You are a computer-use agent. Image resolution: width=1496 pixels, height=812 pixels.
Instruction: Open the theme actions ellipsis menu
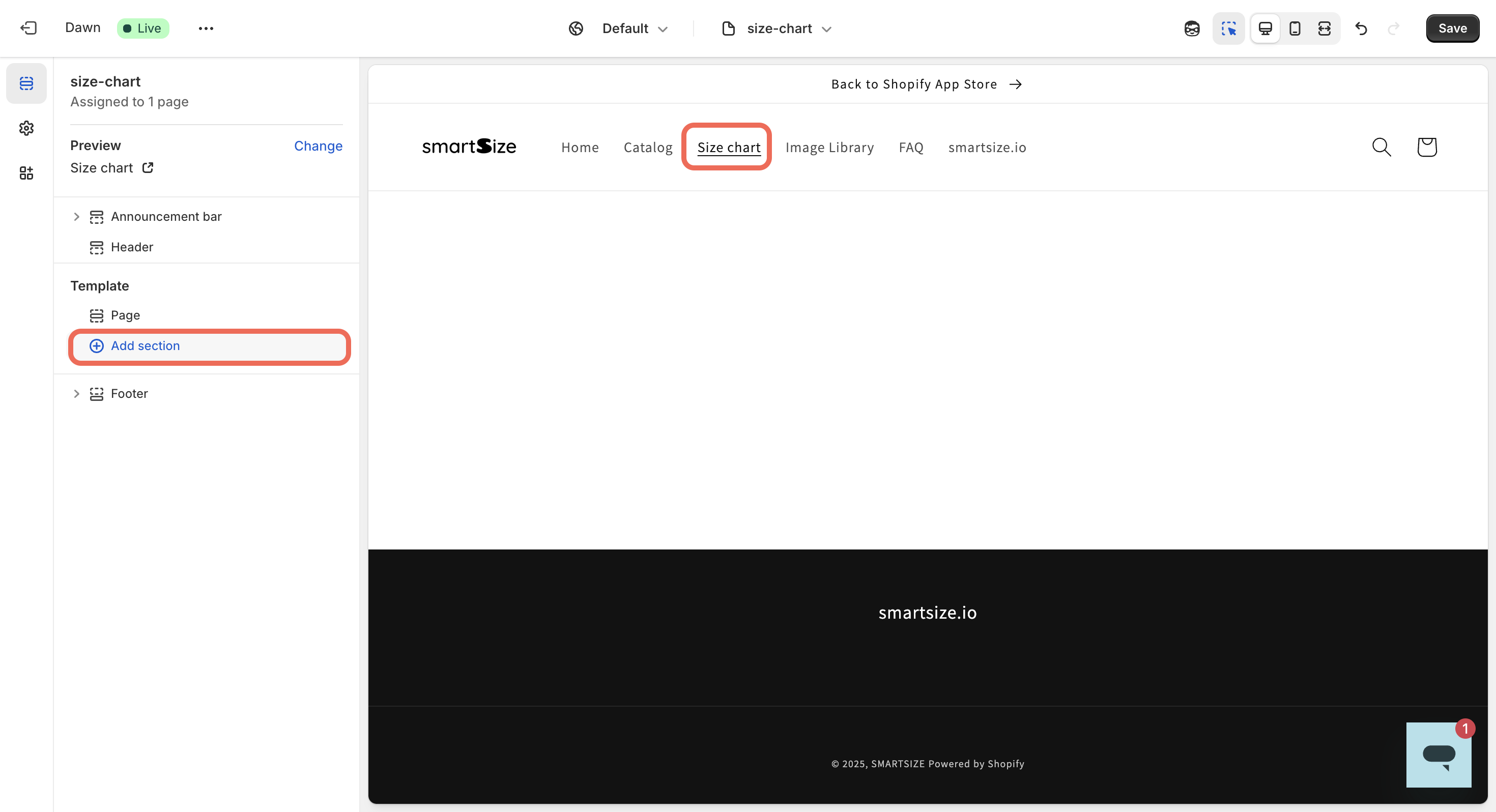coord(206,28)
